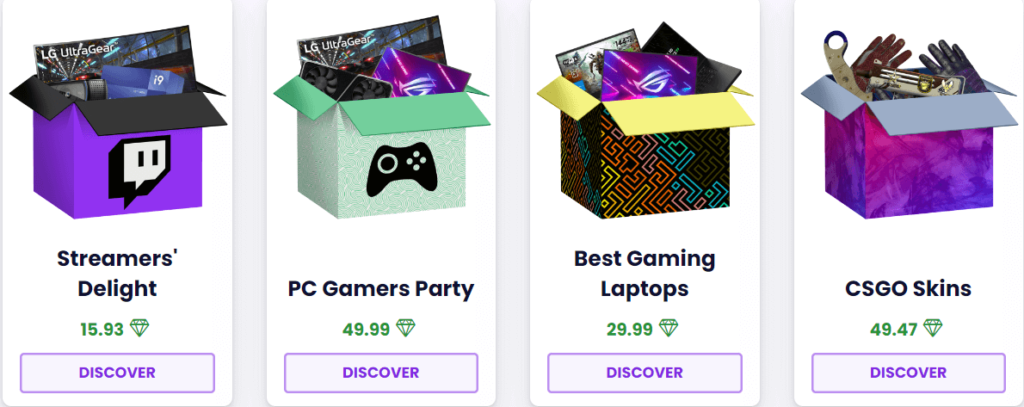Open the CSGO Skins box via its Discover button

(908, 373)
